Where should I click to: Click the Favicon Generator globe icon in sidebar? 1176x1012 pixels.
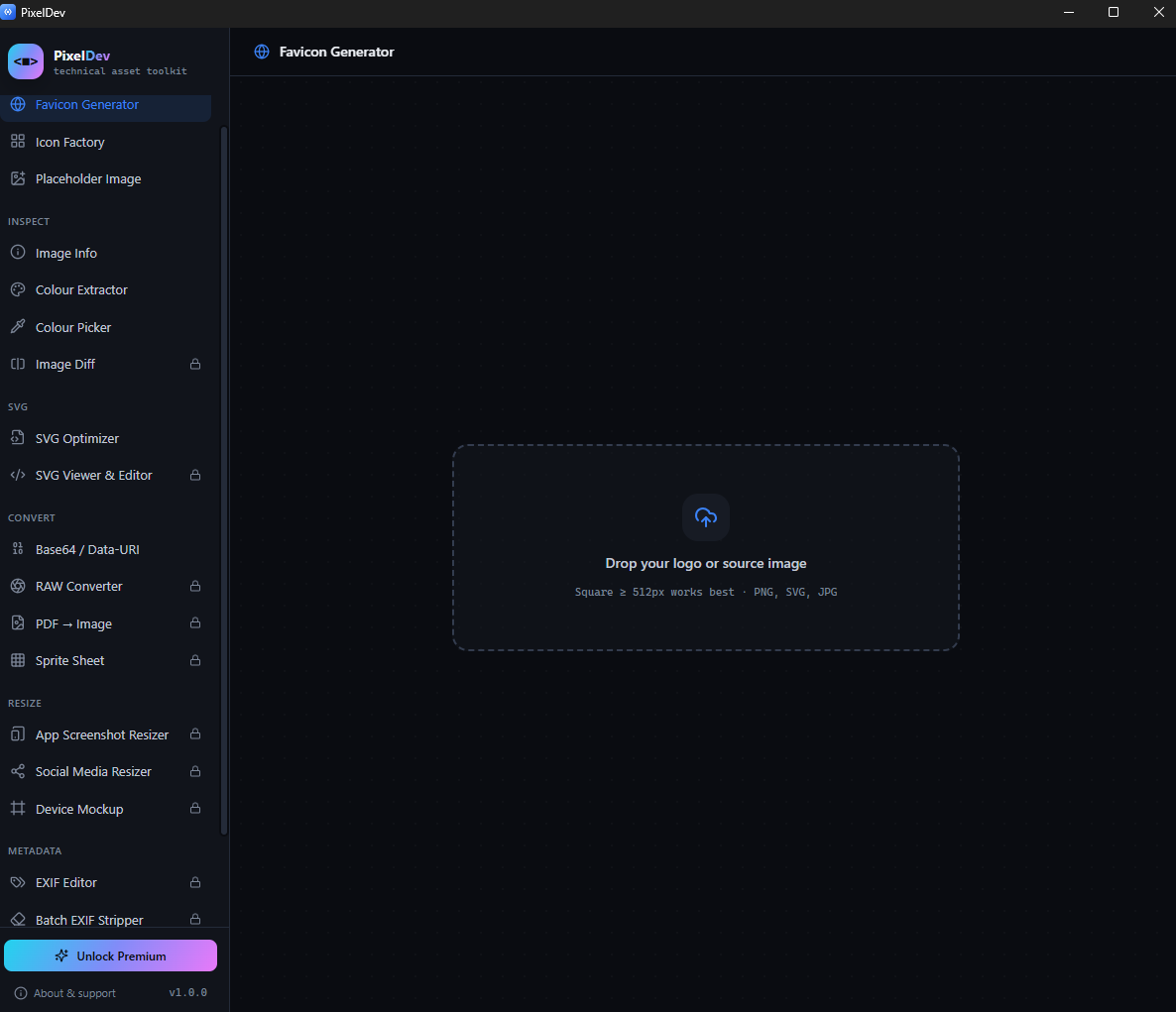(x=18, y=104)
